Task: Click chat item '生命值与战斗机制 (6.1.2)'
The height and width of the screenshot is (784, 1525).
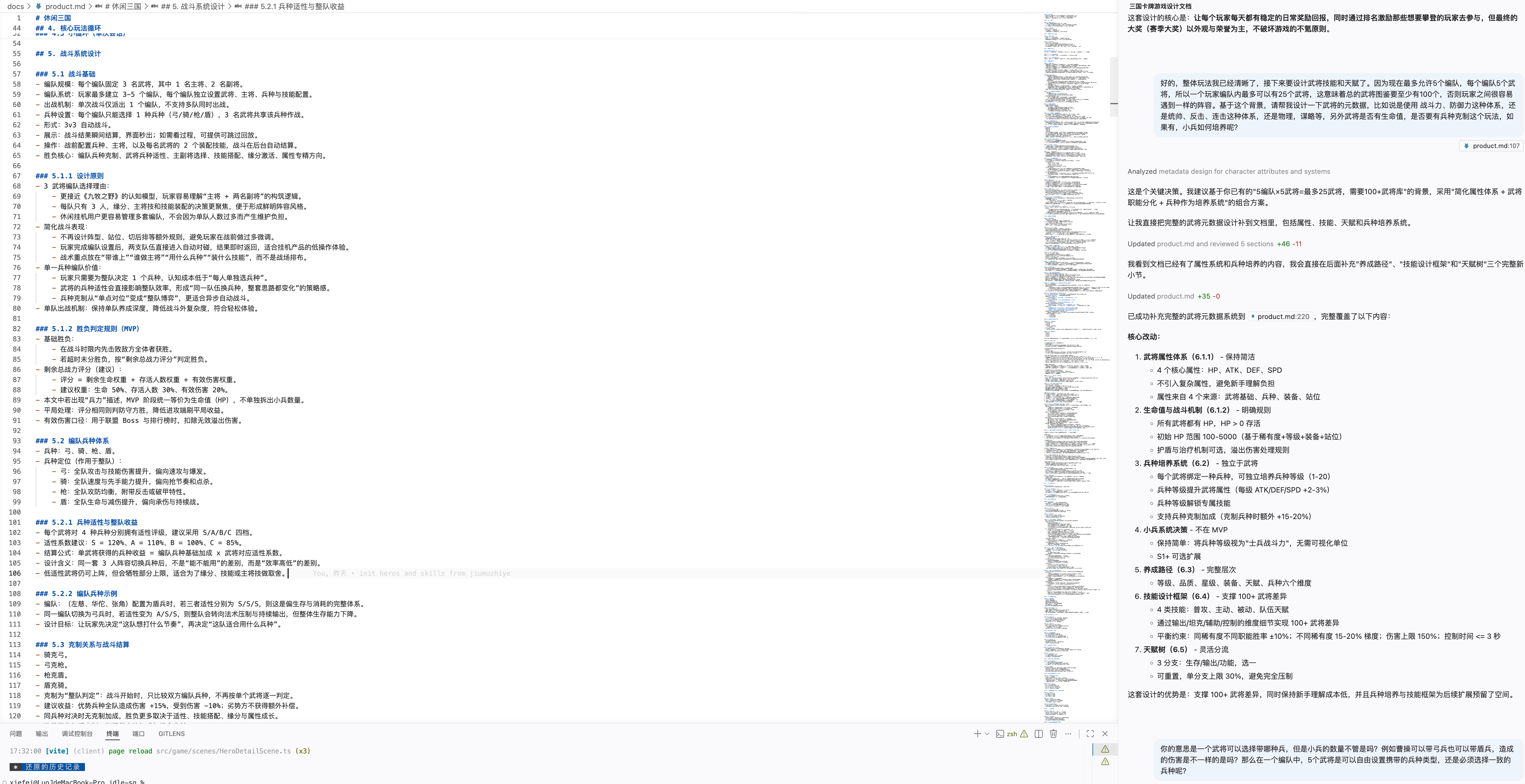Action: tap(1186, 410)
